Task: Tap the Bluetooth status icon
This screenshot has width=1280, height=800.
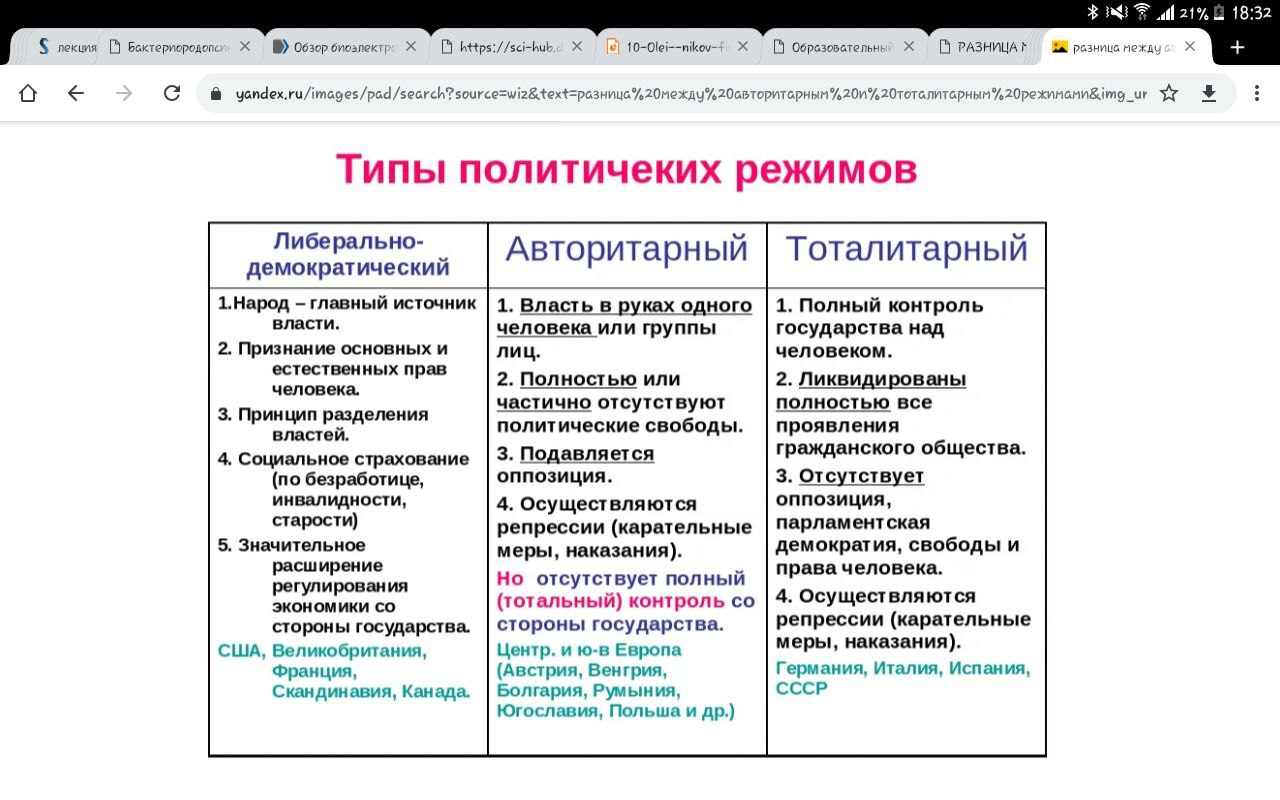Action: tap(1092, 13)
